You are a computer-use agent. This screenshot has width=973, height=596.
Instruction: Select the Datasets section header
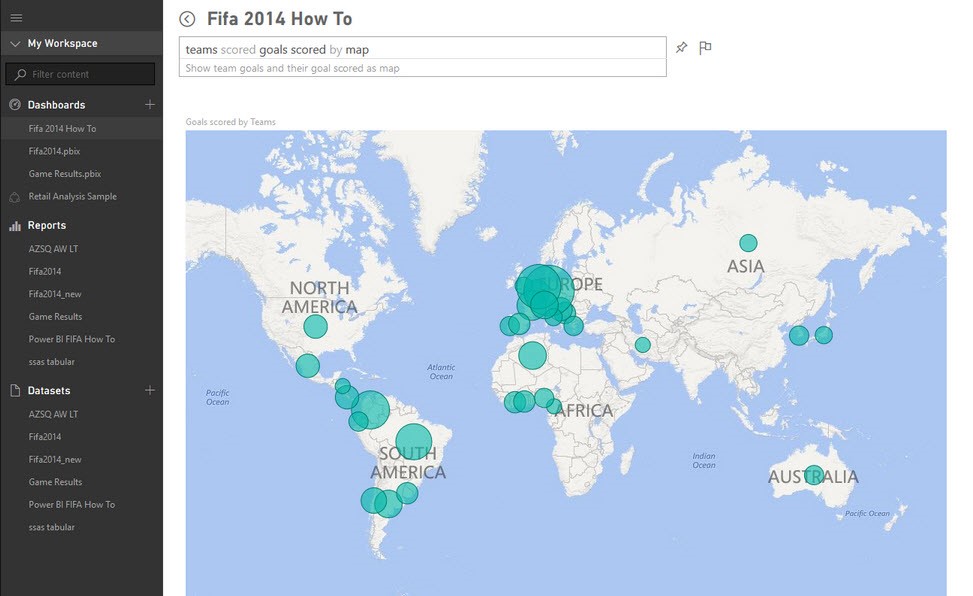[48, 391]
